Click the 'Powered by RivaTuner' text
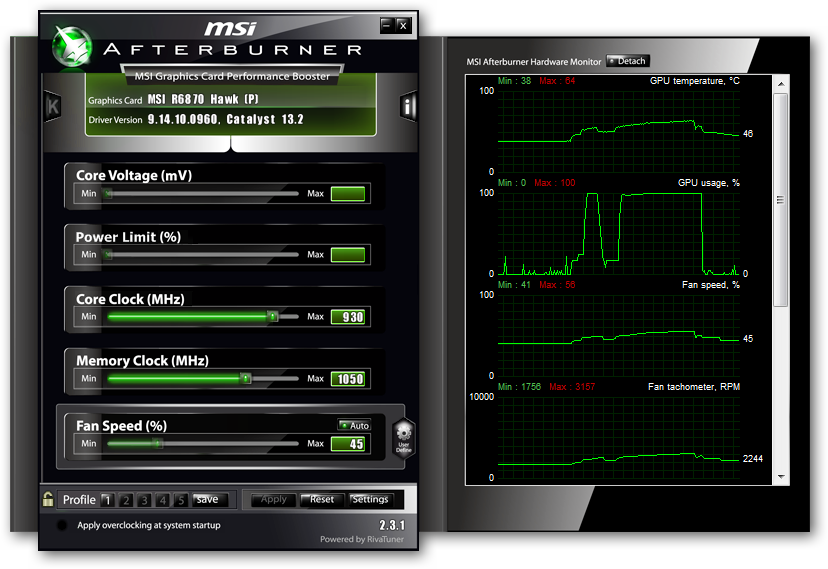 click(362, 539)
